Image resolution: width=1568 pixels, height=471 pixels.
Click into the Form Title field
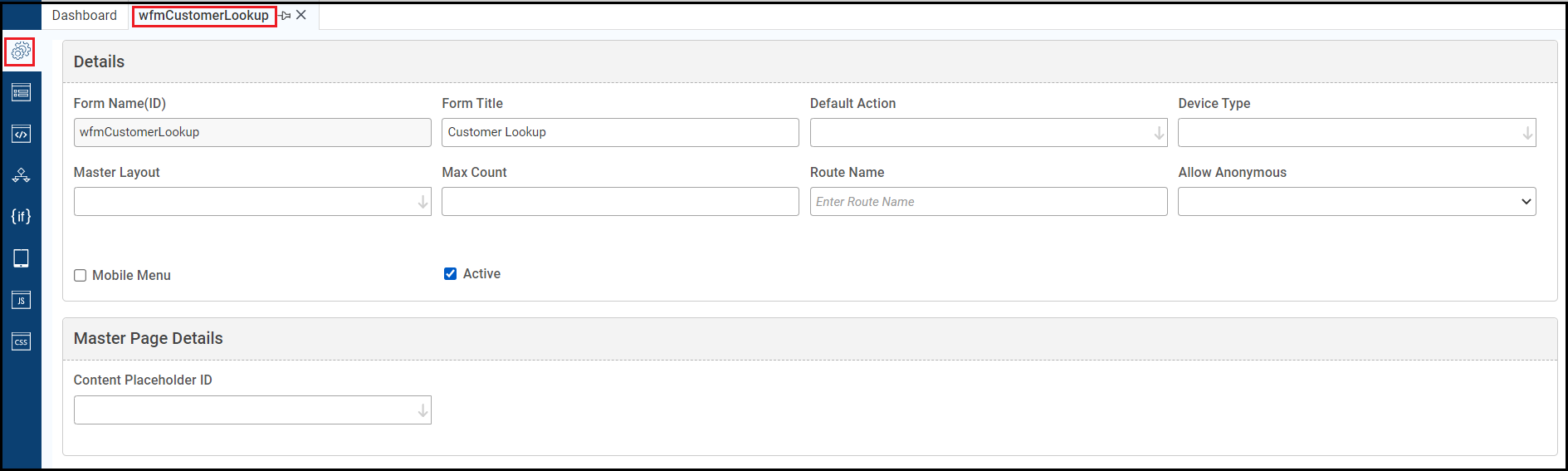pos(619,133)
